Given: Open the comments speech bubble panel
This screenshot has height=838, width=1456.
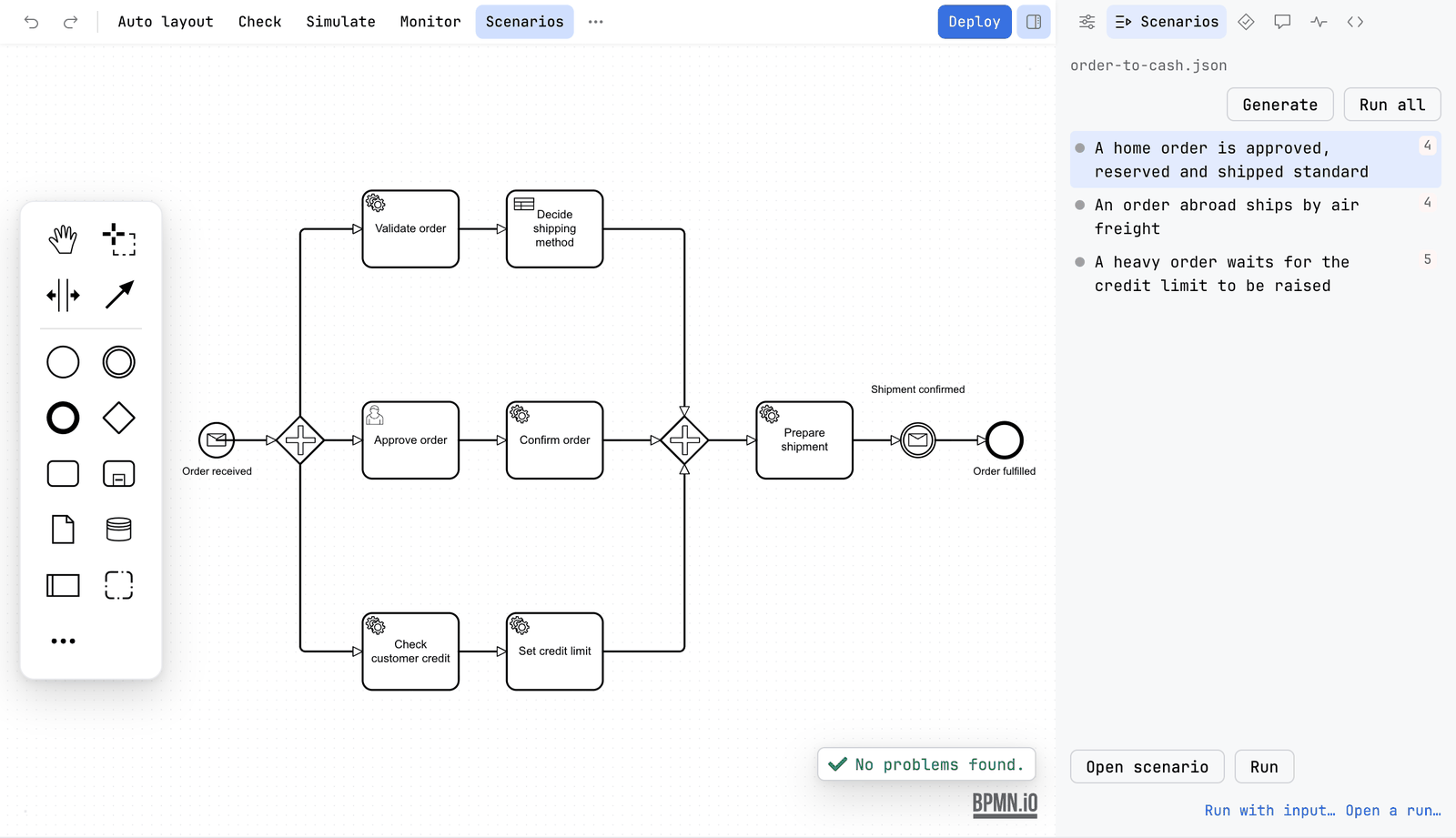Looking at the screenshot, I should (1282, 22).
